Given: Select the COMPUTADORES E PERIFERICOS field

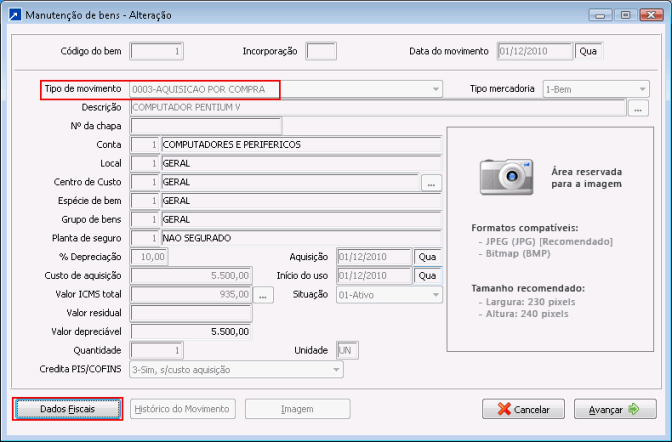Looking at the screenshot, I should [301, 145].
